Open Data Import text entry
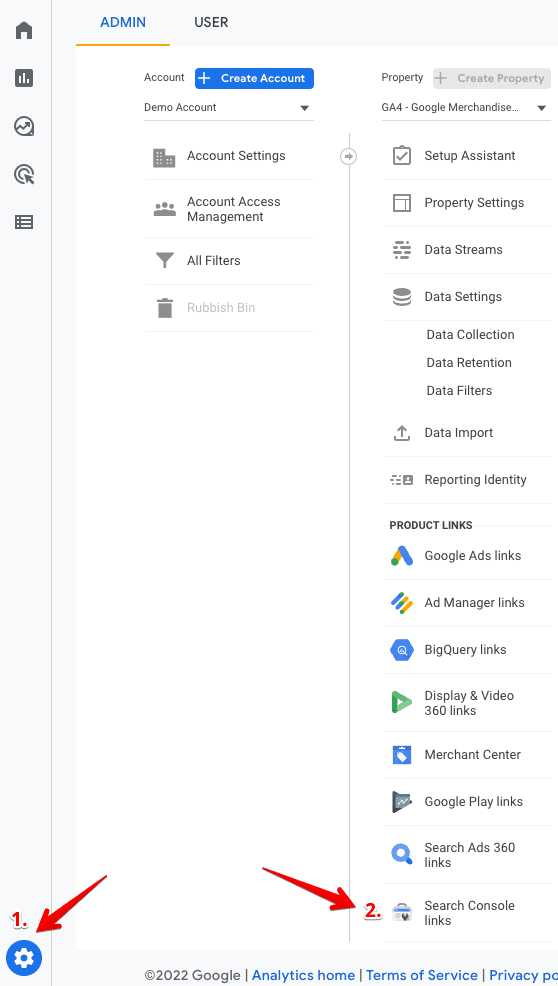This screenshot has height=986, width=558. (x=459, y=433)
